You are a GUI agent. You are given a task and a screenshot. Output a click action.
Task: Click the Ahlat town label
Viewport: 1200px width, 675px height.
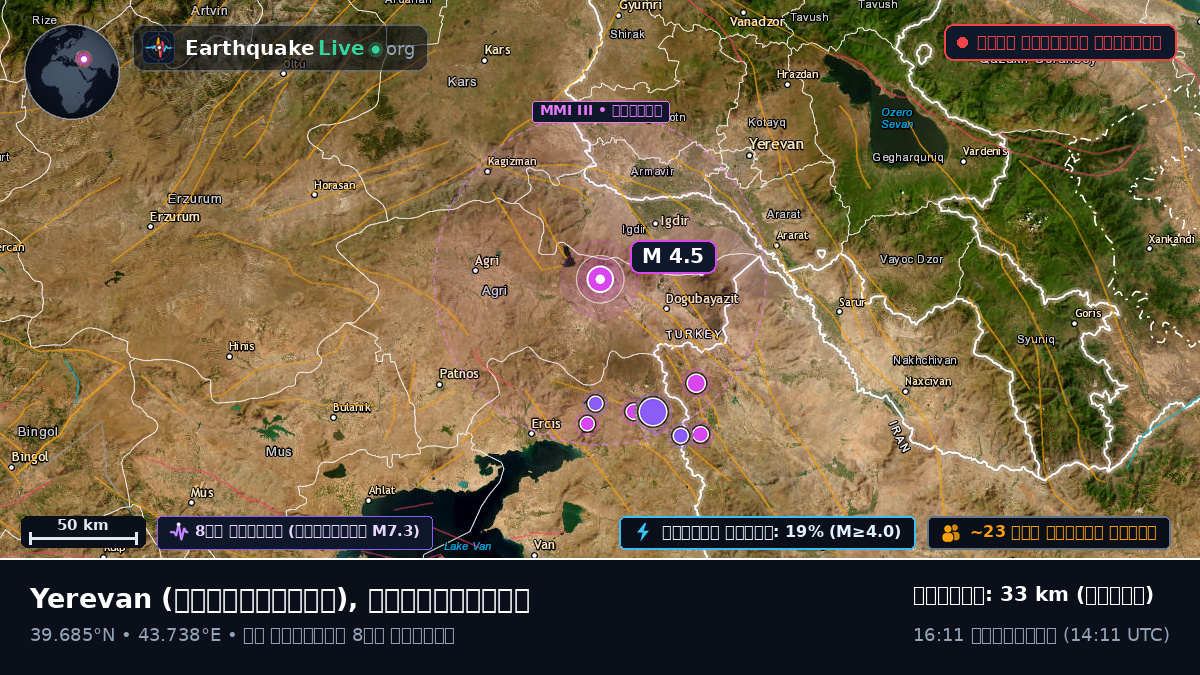coord(382,490)
